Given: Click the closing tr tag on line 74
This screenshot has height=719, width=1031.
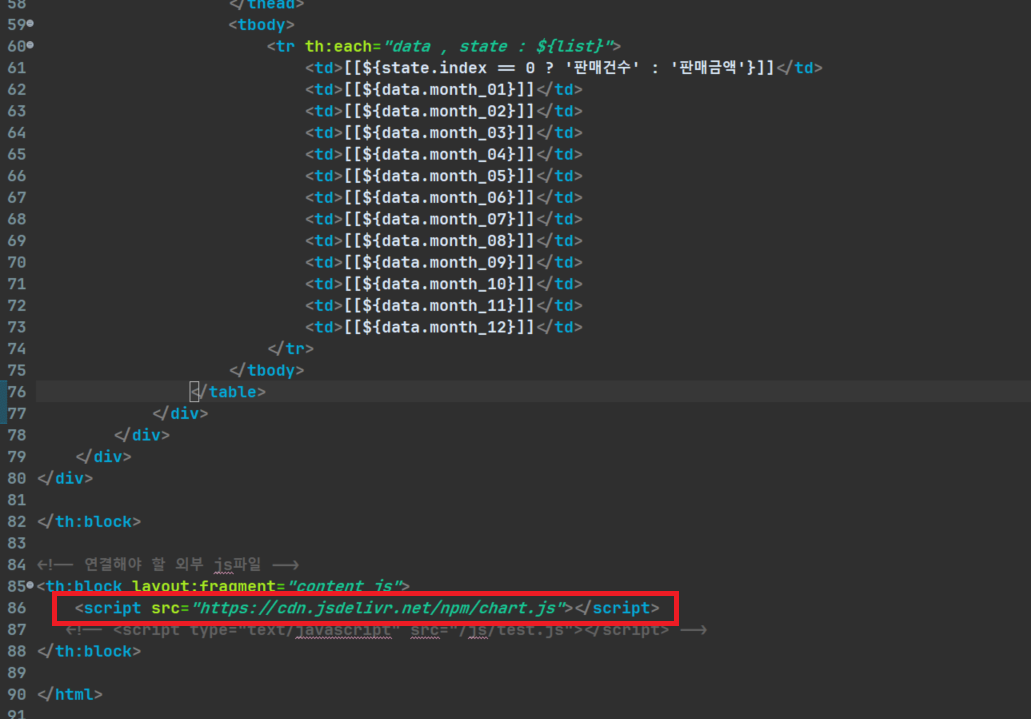Looking at the screenshot, I should point(291,349).
